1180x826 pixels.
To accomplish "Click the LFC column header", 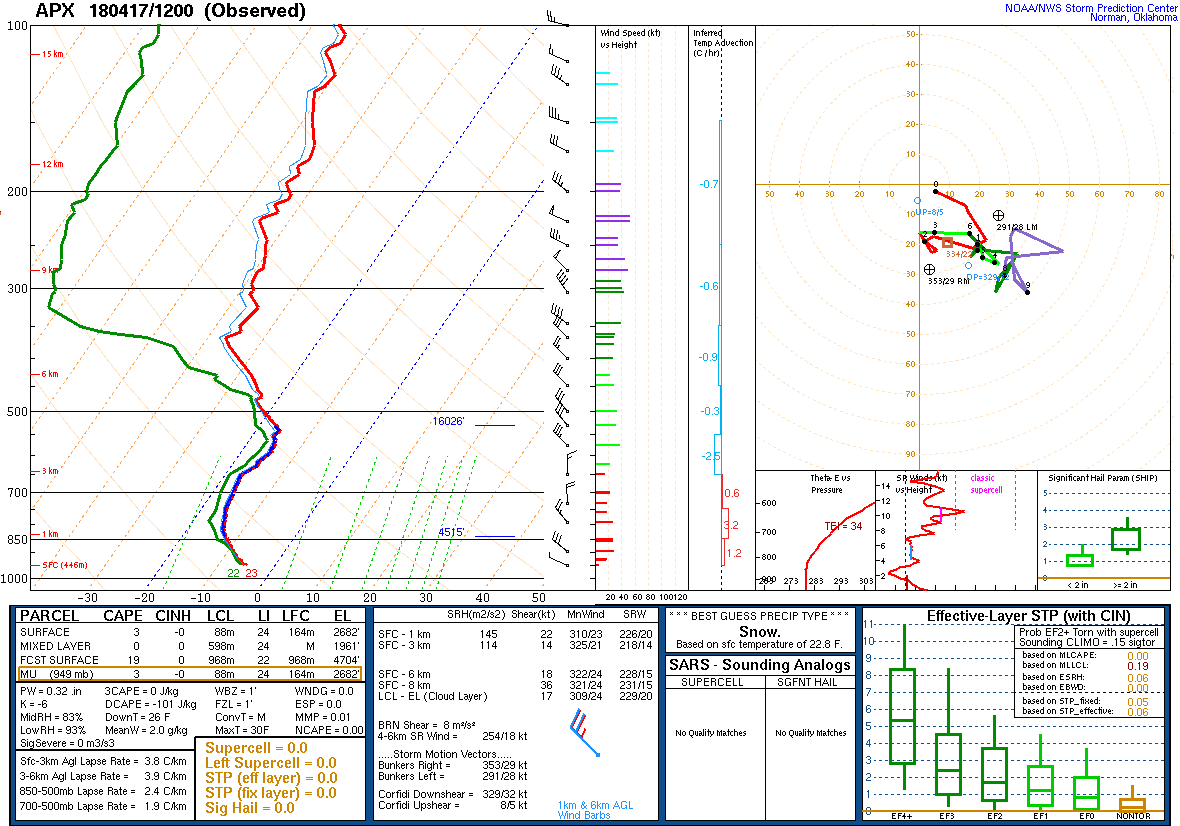I will (296, 616).
